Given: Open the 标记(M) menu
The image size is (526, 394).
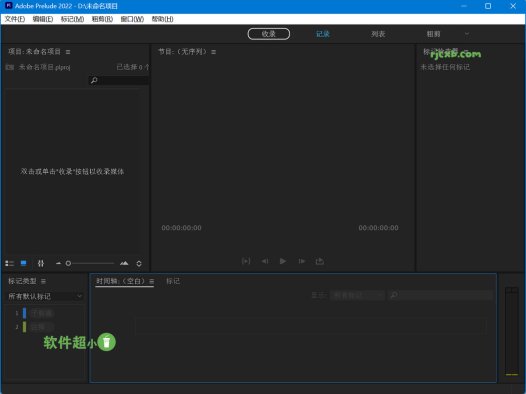Looking at the screenshot, I should point(72,19).
